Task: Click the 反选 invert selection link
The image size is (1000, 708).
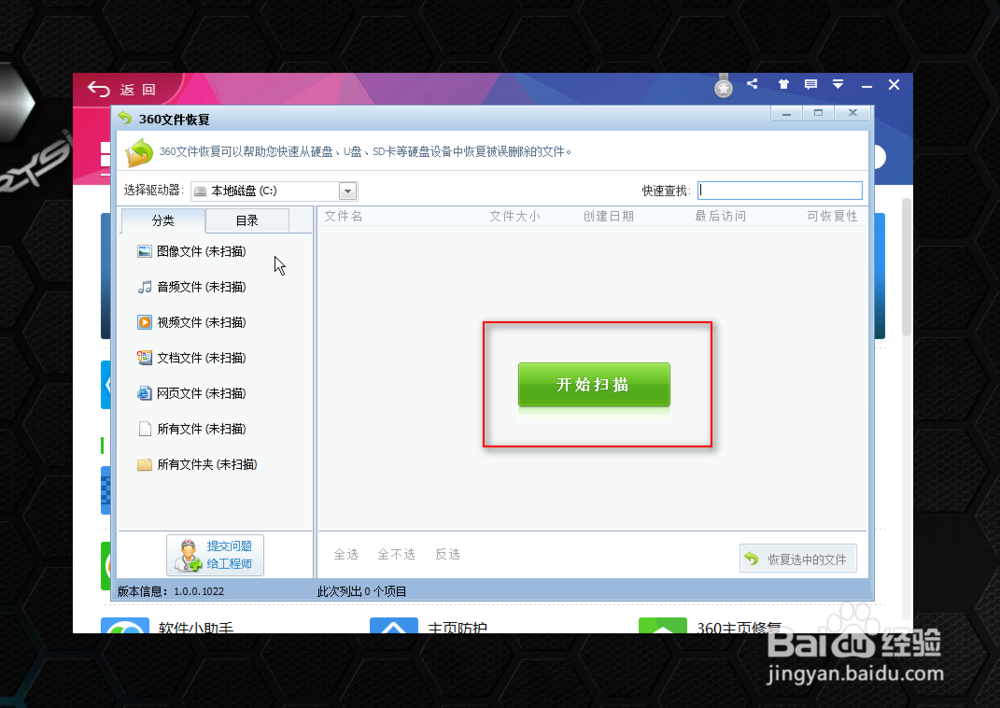Action: click(x=447, y=553)
